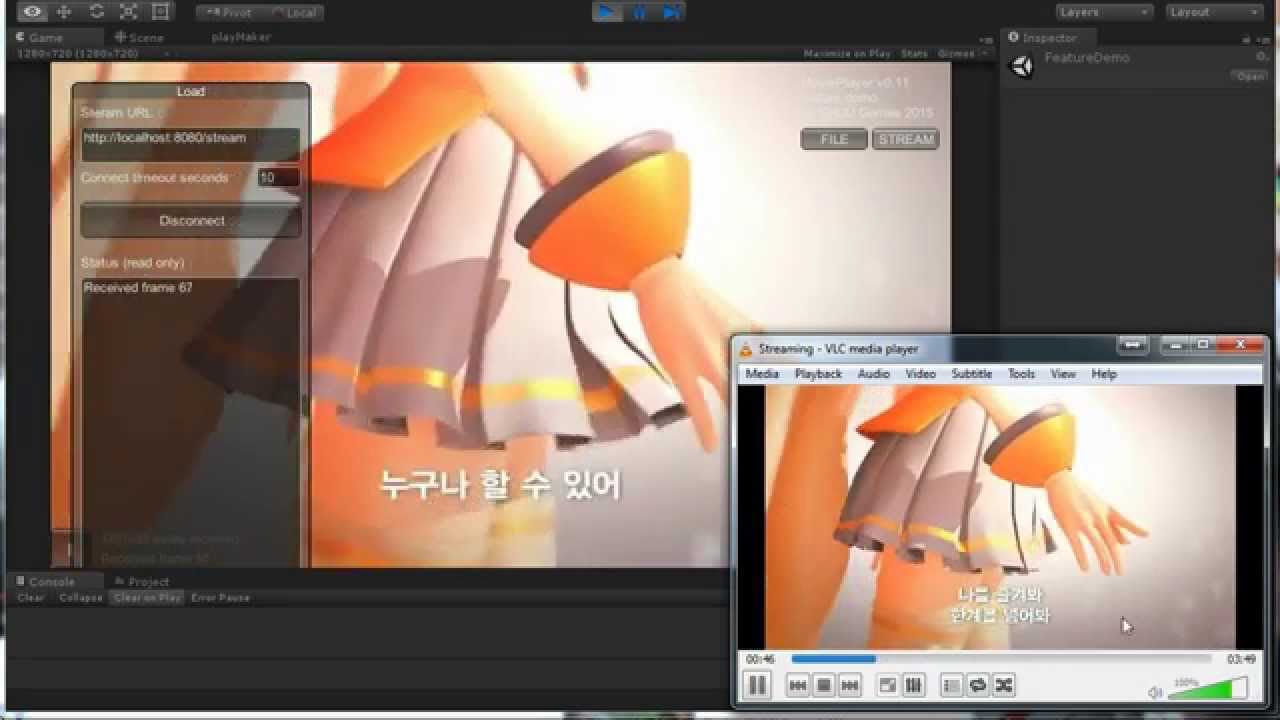1280x720 pixels.
Task: Select the Unity scale tool
Action: 129,11
